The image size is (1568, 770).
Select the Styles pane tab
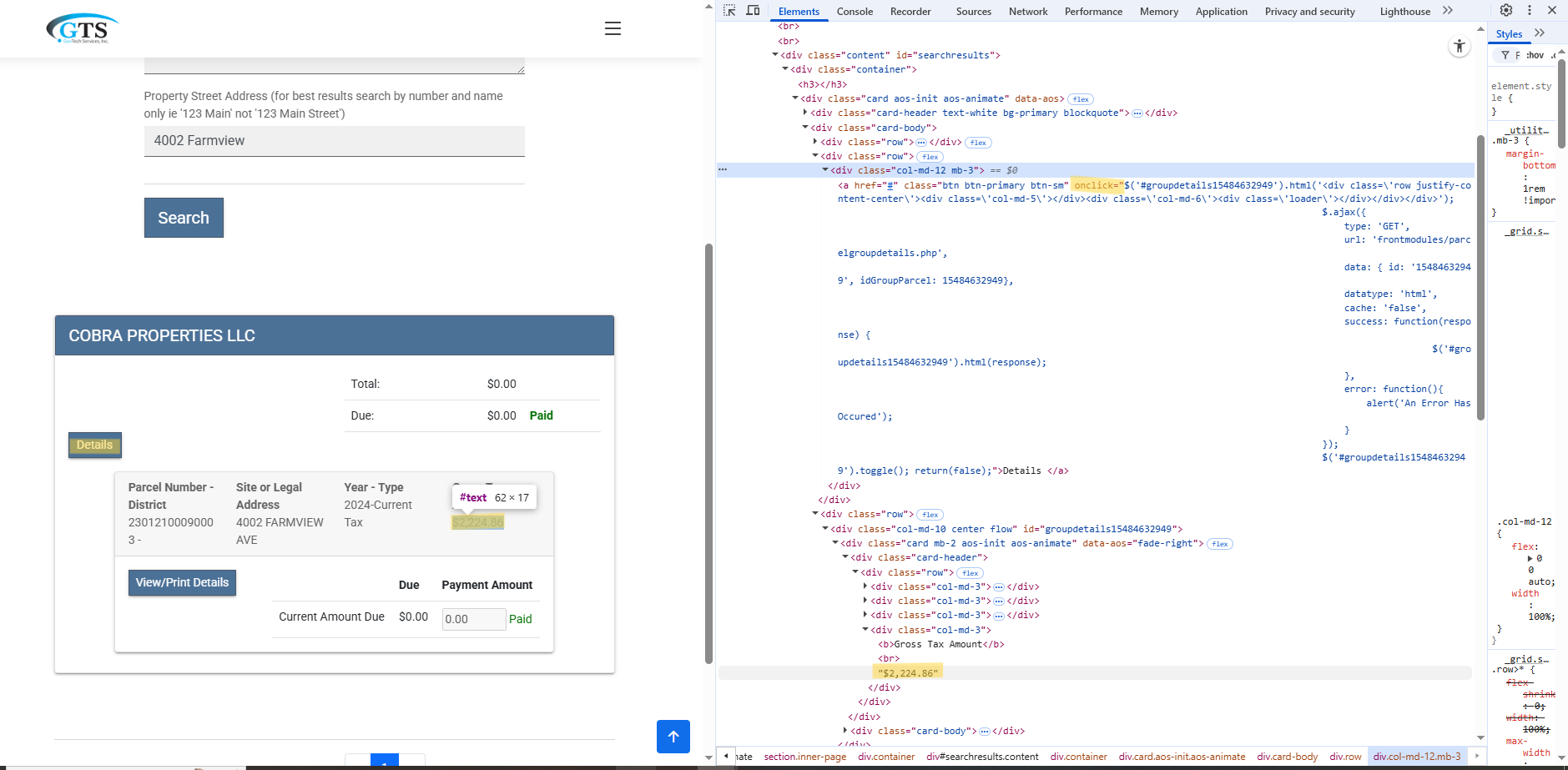point(1509,34)
